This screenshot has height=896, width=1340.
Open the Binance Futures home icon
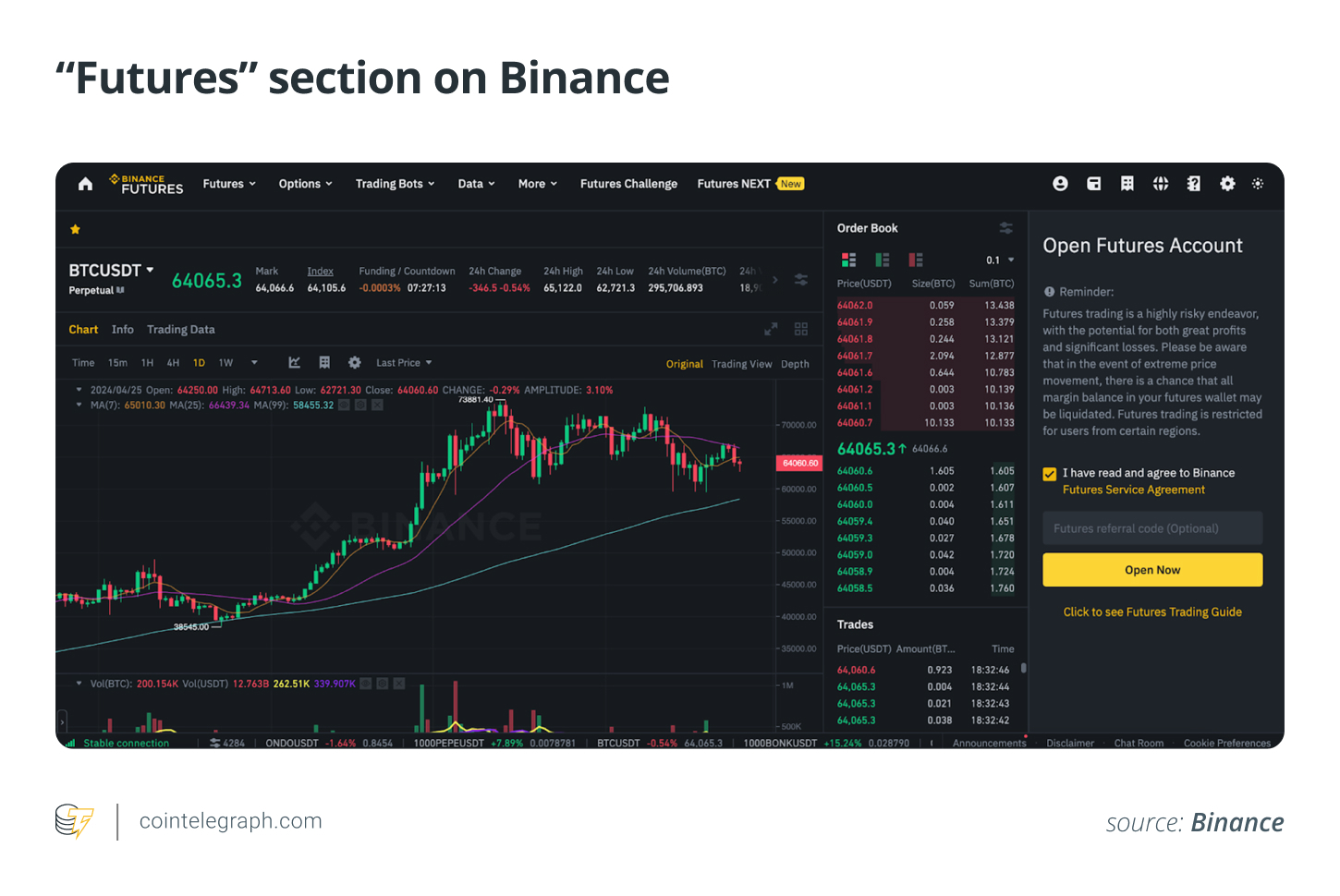[85, 184]
